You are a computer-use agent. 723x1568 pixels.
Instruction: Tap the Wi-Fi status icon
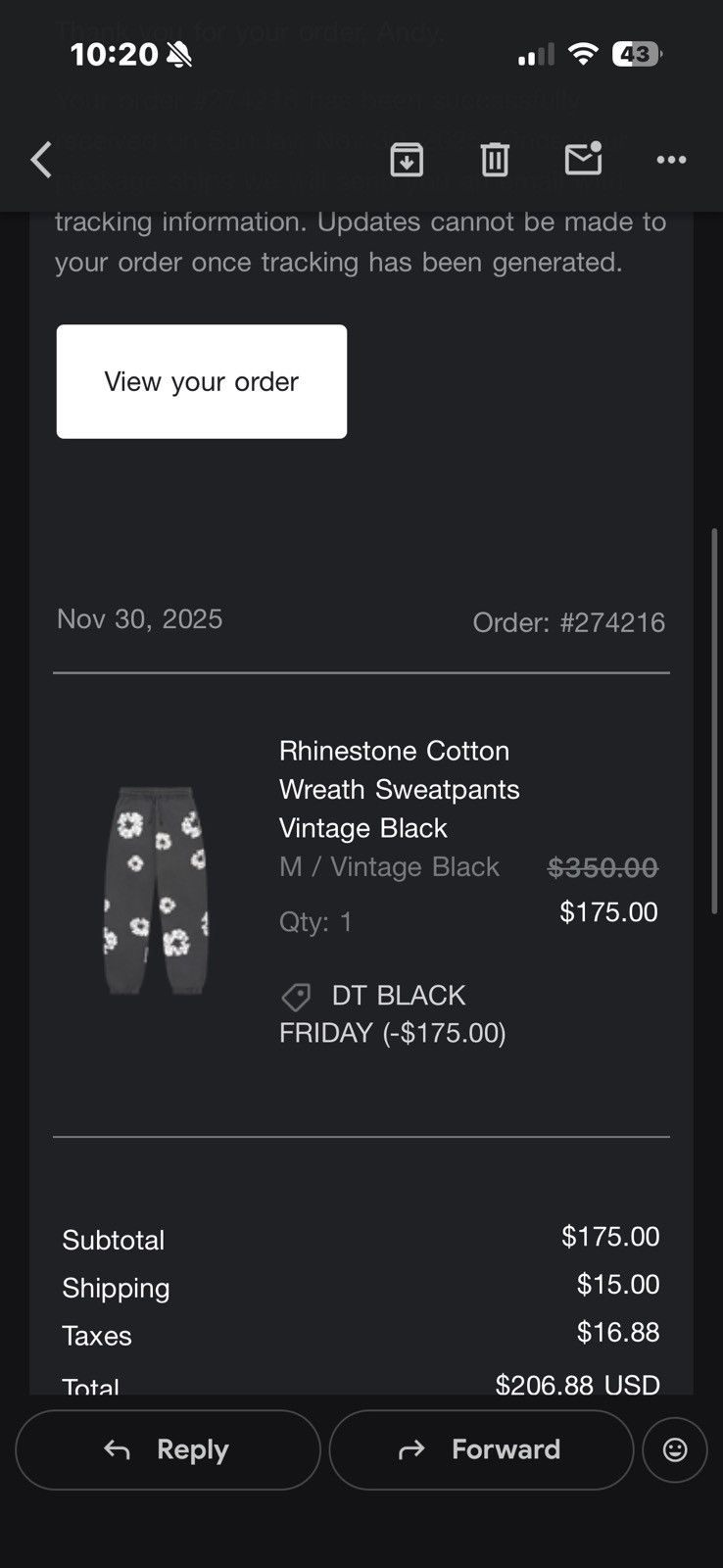tap(583, 54)
